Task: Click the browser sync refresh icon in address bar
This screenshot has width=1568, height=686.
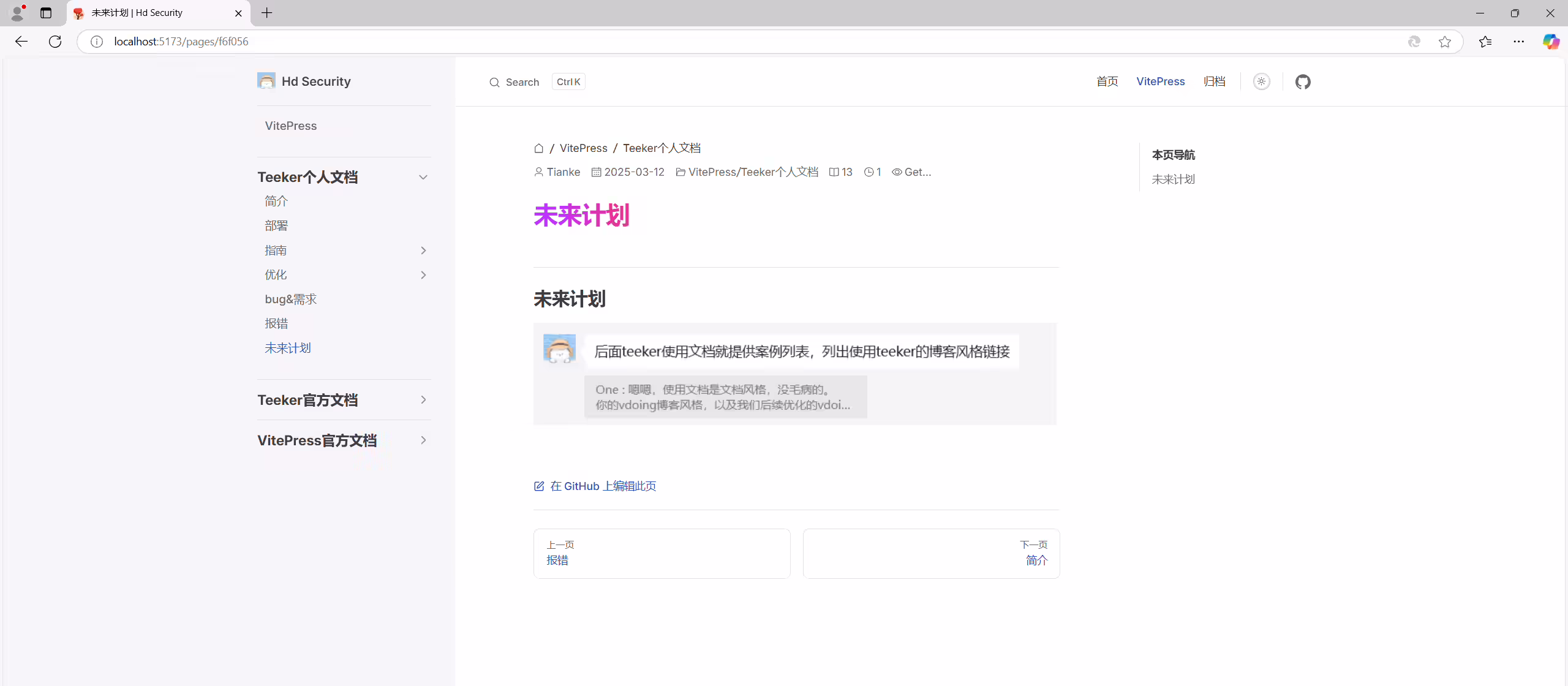Action: click(x=1414, y=42)
